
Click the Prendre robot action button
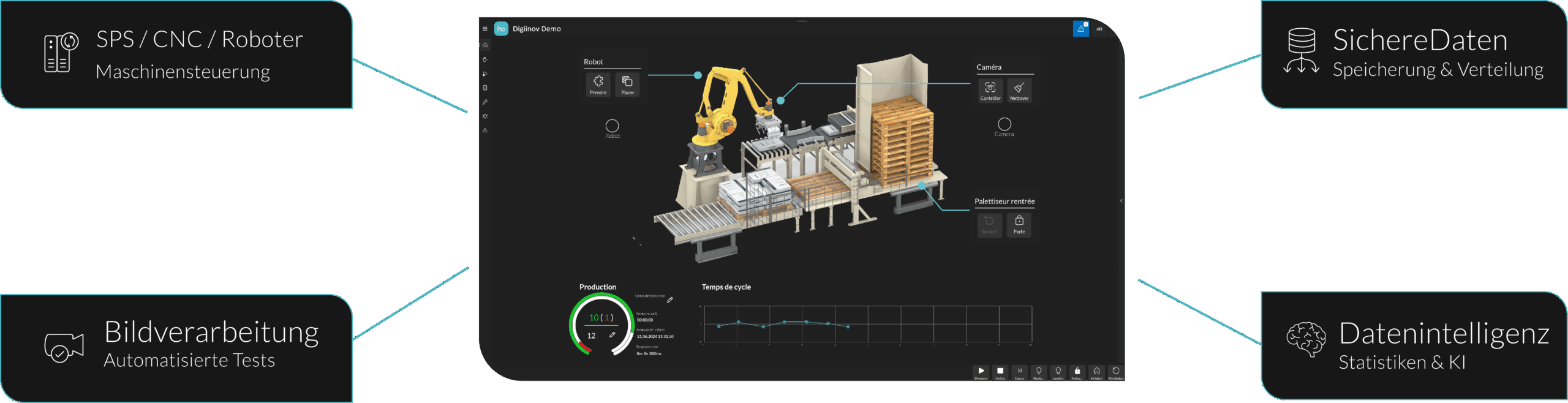598,85
